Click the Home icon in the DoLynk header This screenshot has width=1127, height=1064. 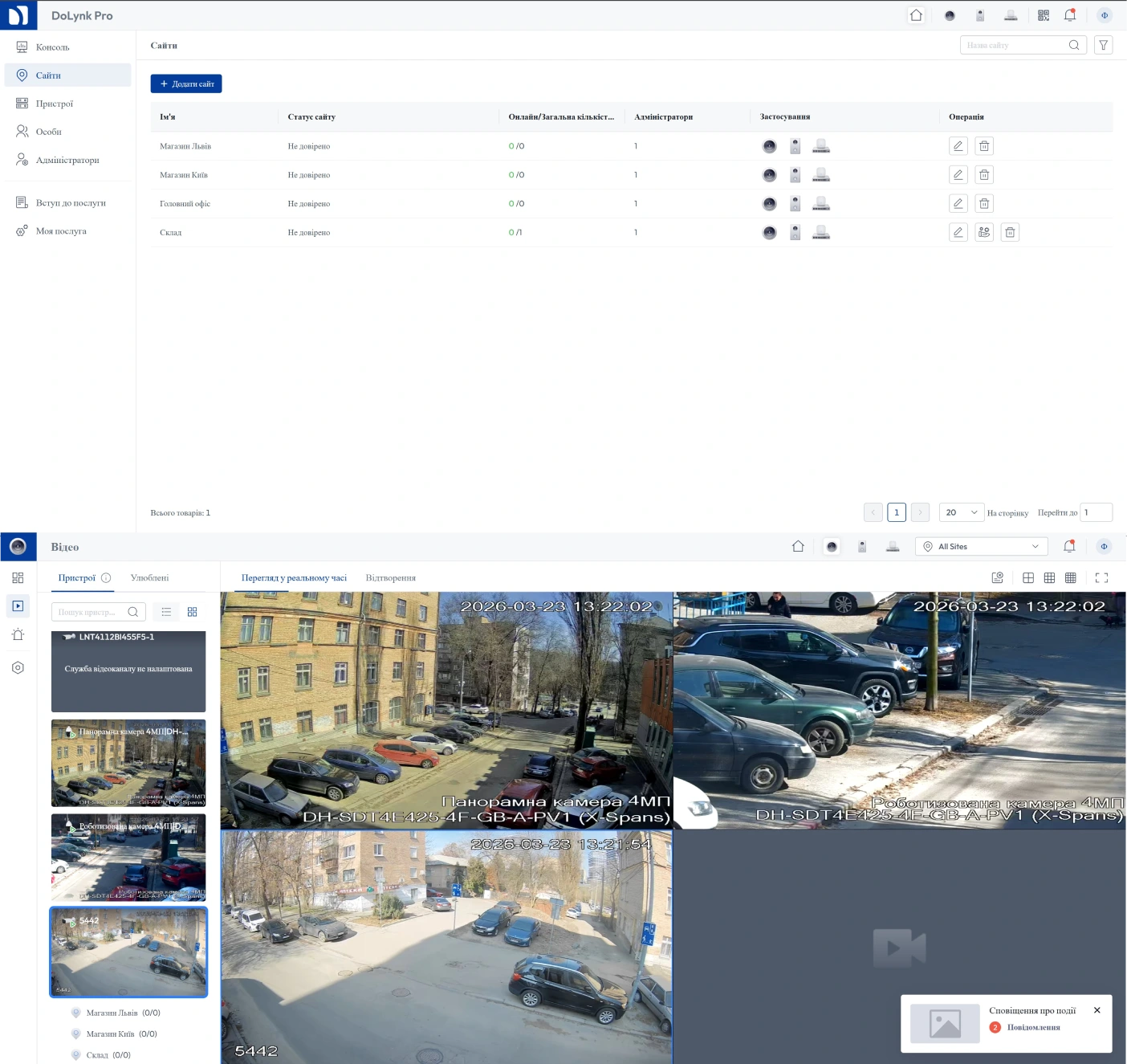[916, 14]
